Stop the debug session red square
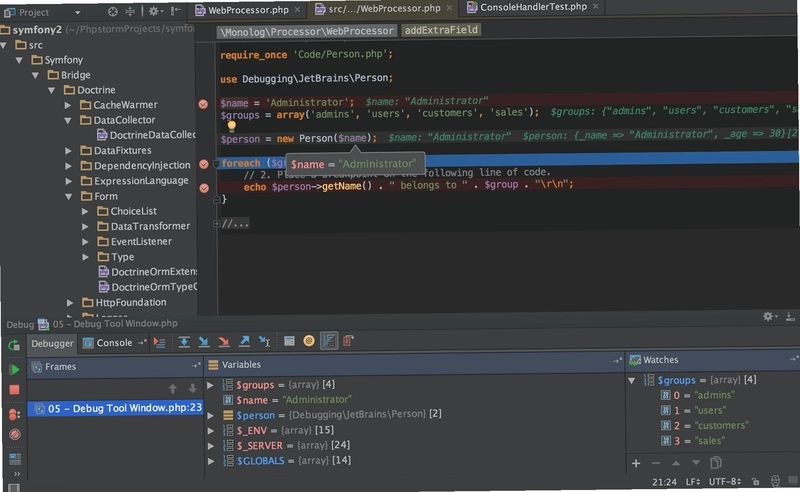800x492 pixels. [14, 390]
